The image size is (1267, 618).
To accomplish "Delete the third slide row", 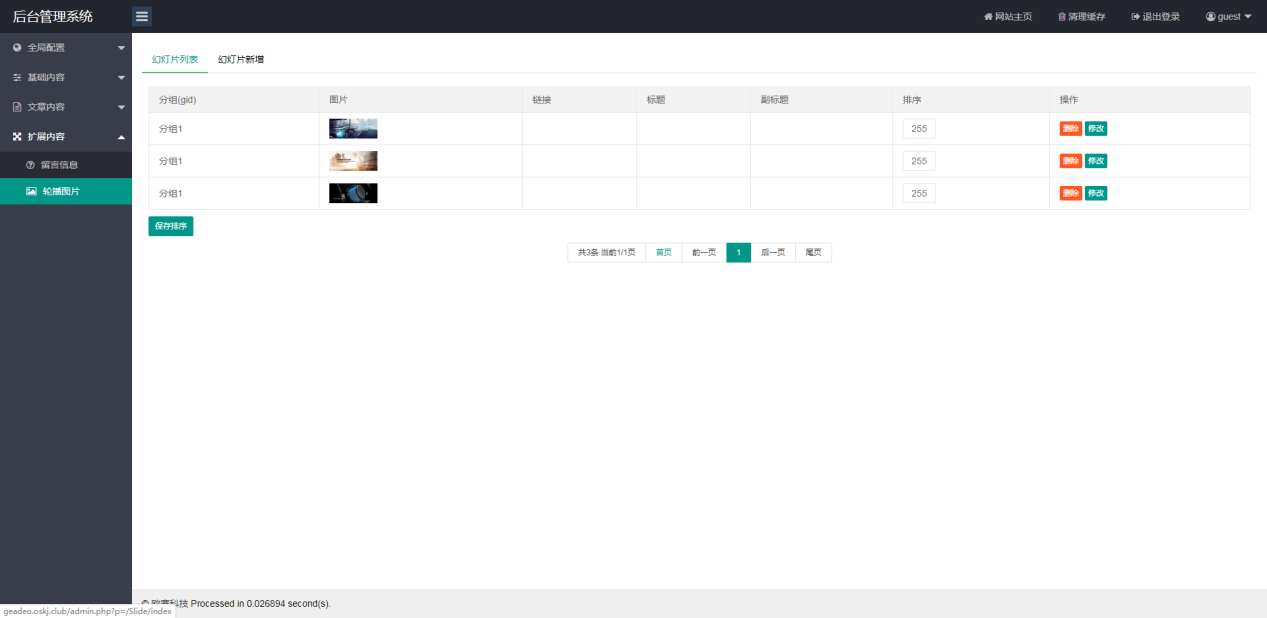I will (x=1070, y=193).
